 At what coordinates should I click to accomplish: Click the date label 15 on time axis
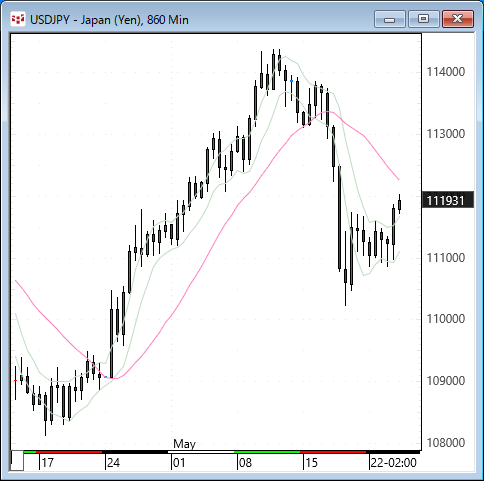coord(311,463)
